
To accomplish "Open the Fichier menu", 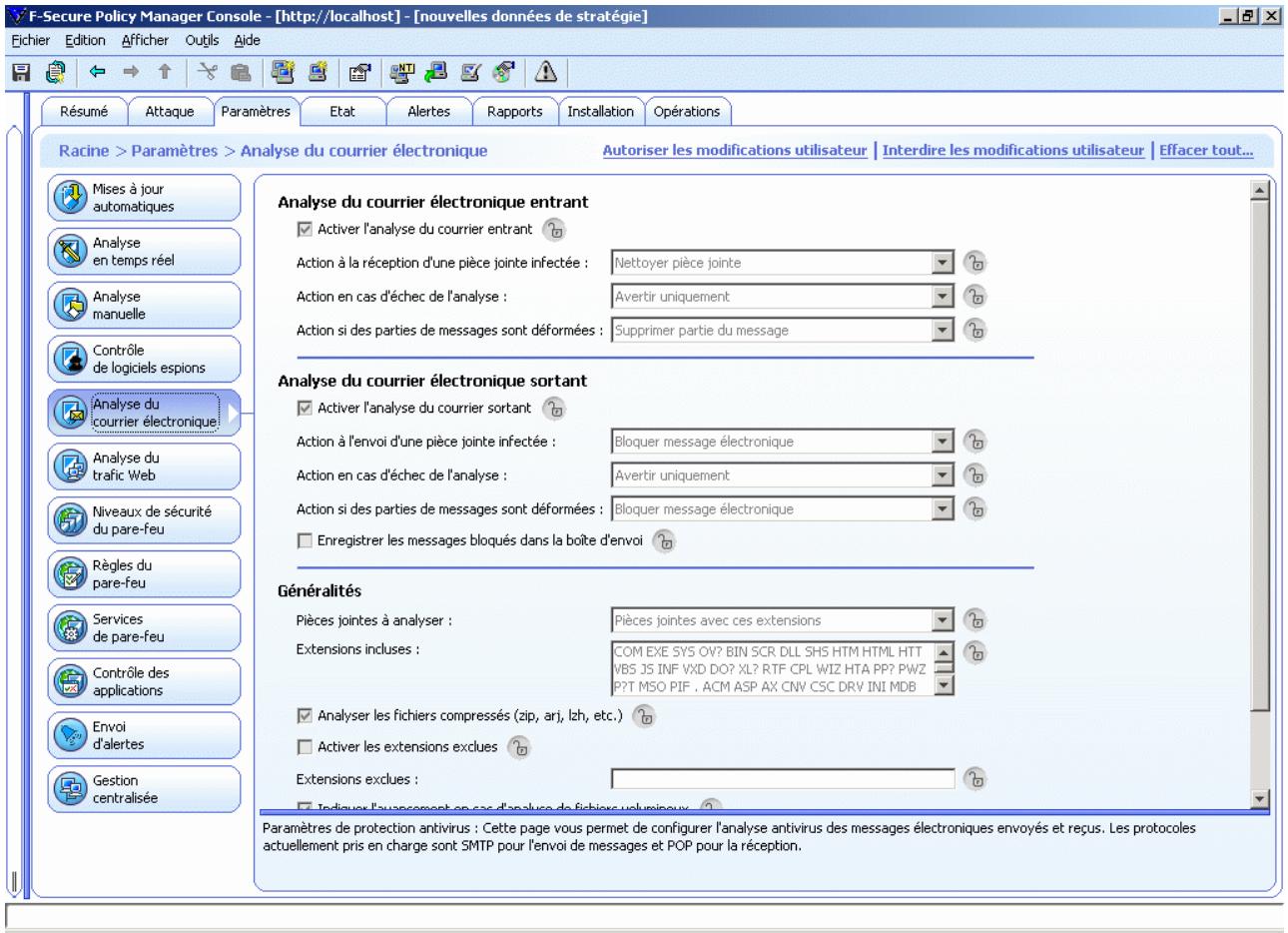I will point(31,41).
